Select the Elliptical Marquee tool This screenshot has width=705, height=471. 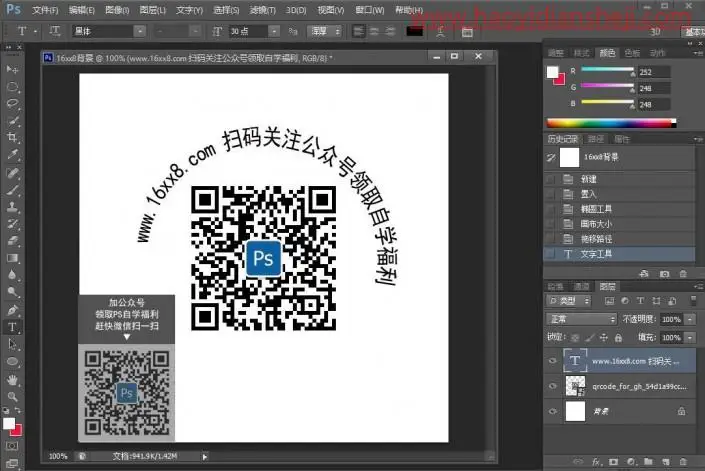[12, 86]
